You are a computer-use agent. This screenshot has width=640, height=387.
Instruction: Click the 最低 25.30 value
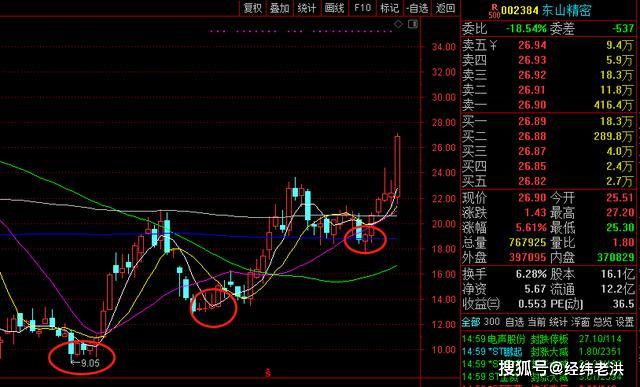coord(620,227)
